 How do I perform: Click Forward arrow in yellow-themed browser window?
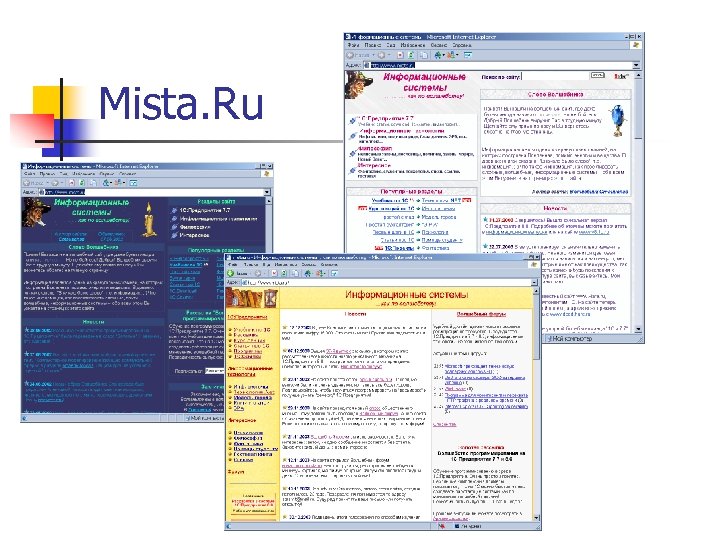point(258,273)
